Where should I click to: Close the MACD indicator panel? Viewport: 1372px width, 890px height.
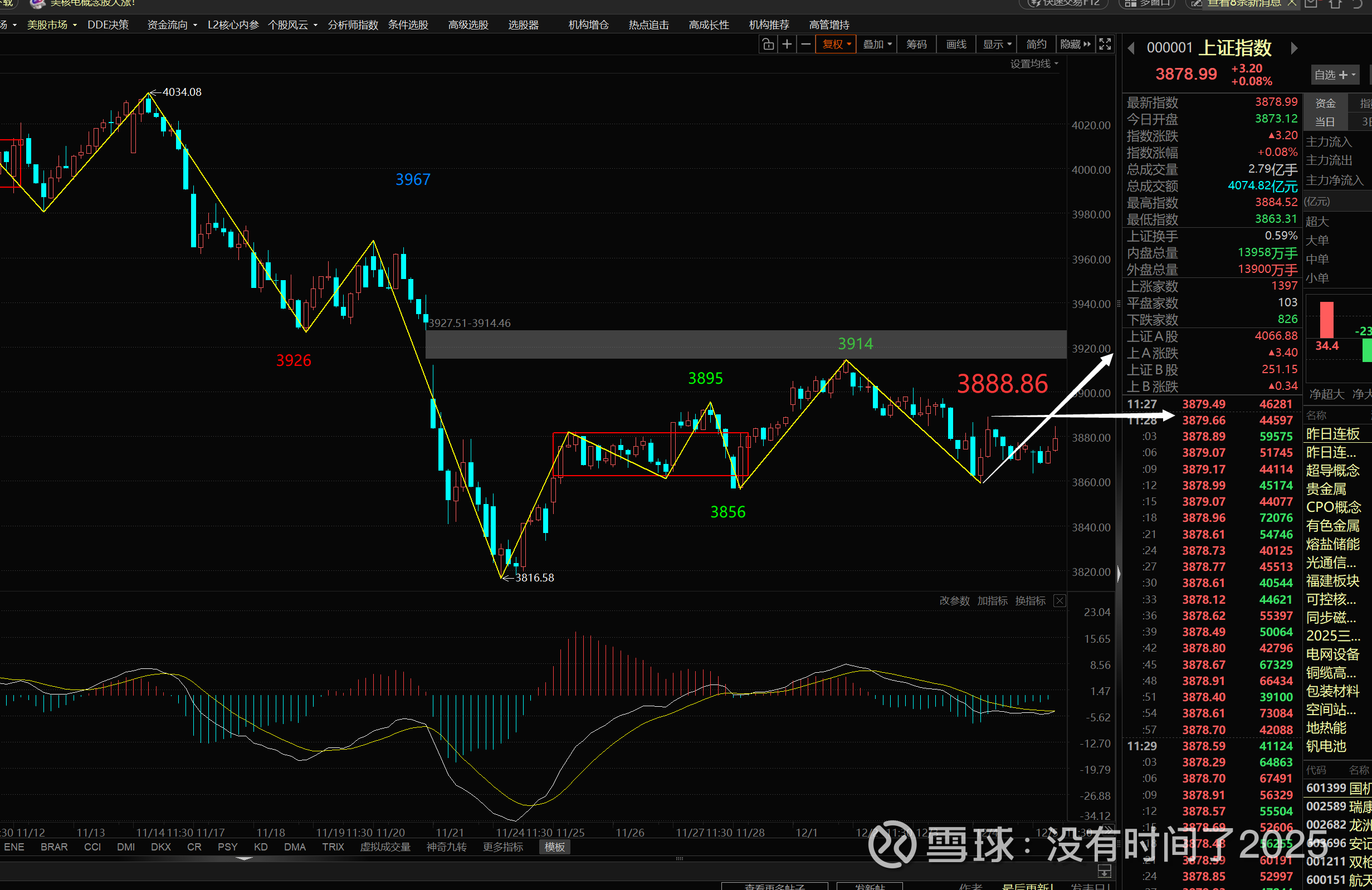(1059, 600)
